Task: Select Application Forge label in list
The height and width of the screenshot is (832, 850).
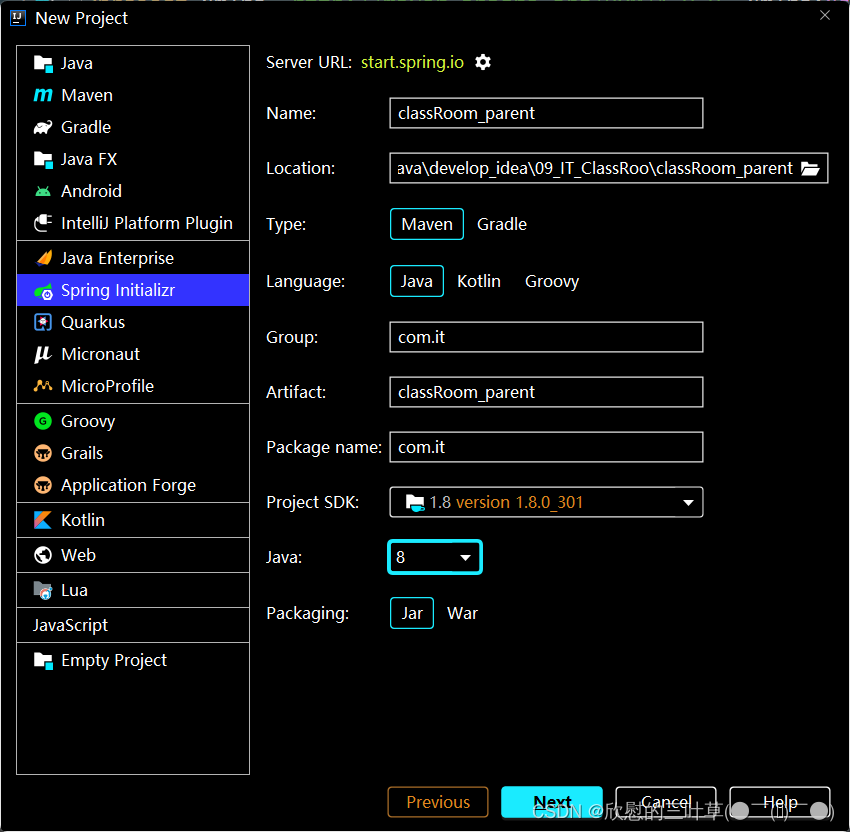Action: click(x=128, y=485)
